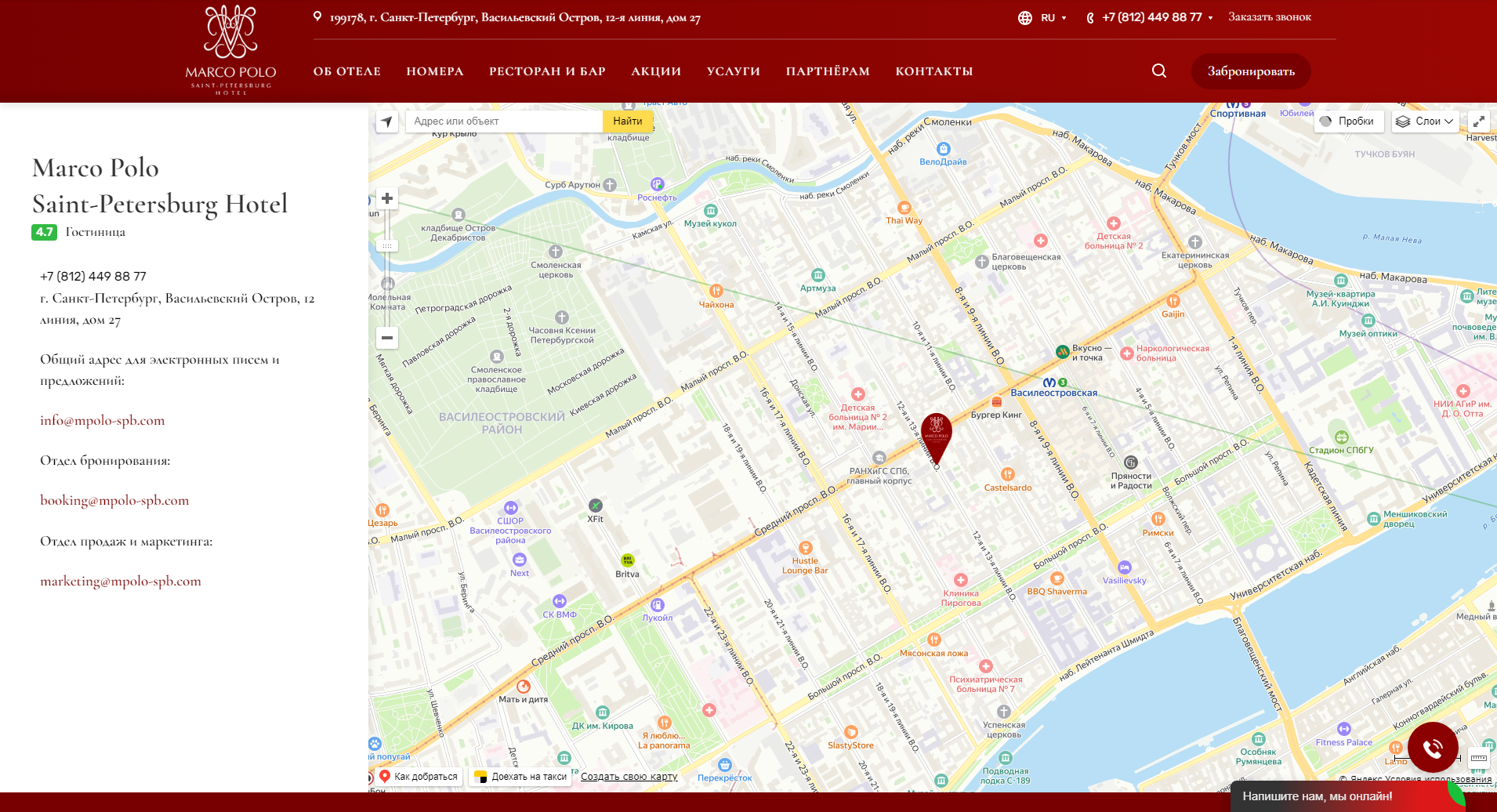Open the red callback phone bubble
Image resolution: width=1497 pixels, height=812 pixels.
[1433, 748]
